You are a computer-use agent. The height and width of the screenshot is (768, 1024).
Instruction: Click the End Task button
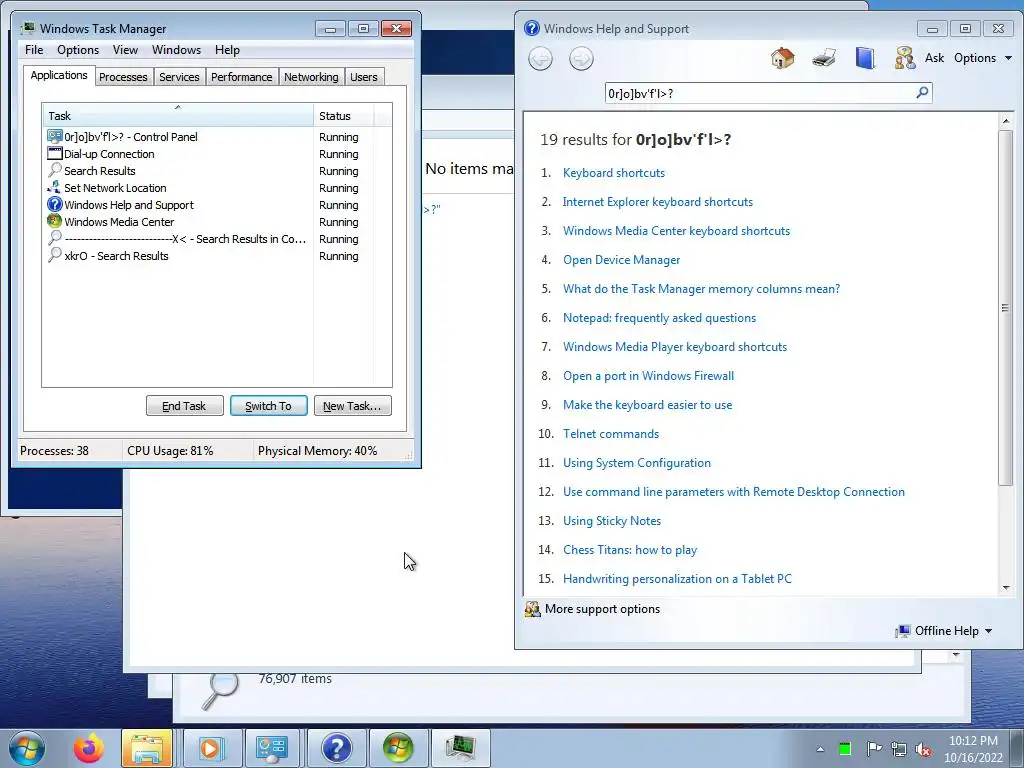coord(184,406)
